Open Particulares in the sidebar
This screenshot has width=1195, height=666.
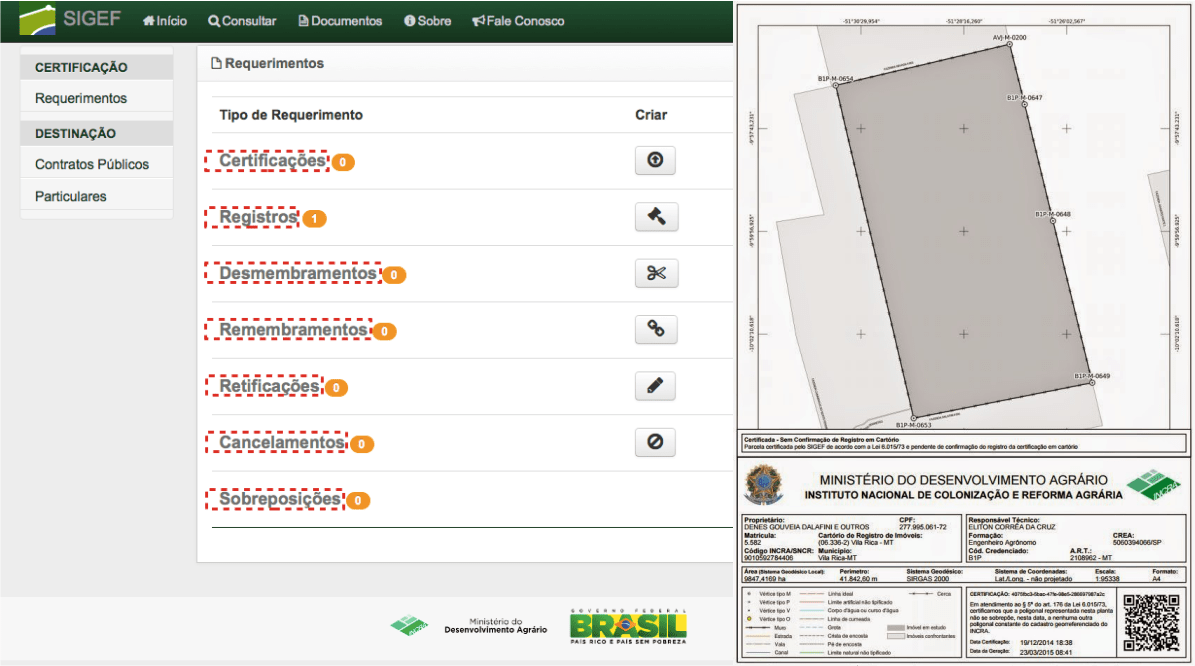70,196
